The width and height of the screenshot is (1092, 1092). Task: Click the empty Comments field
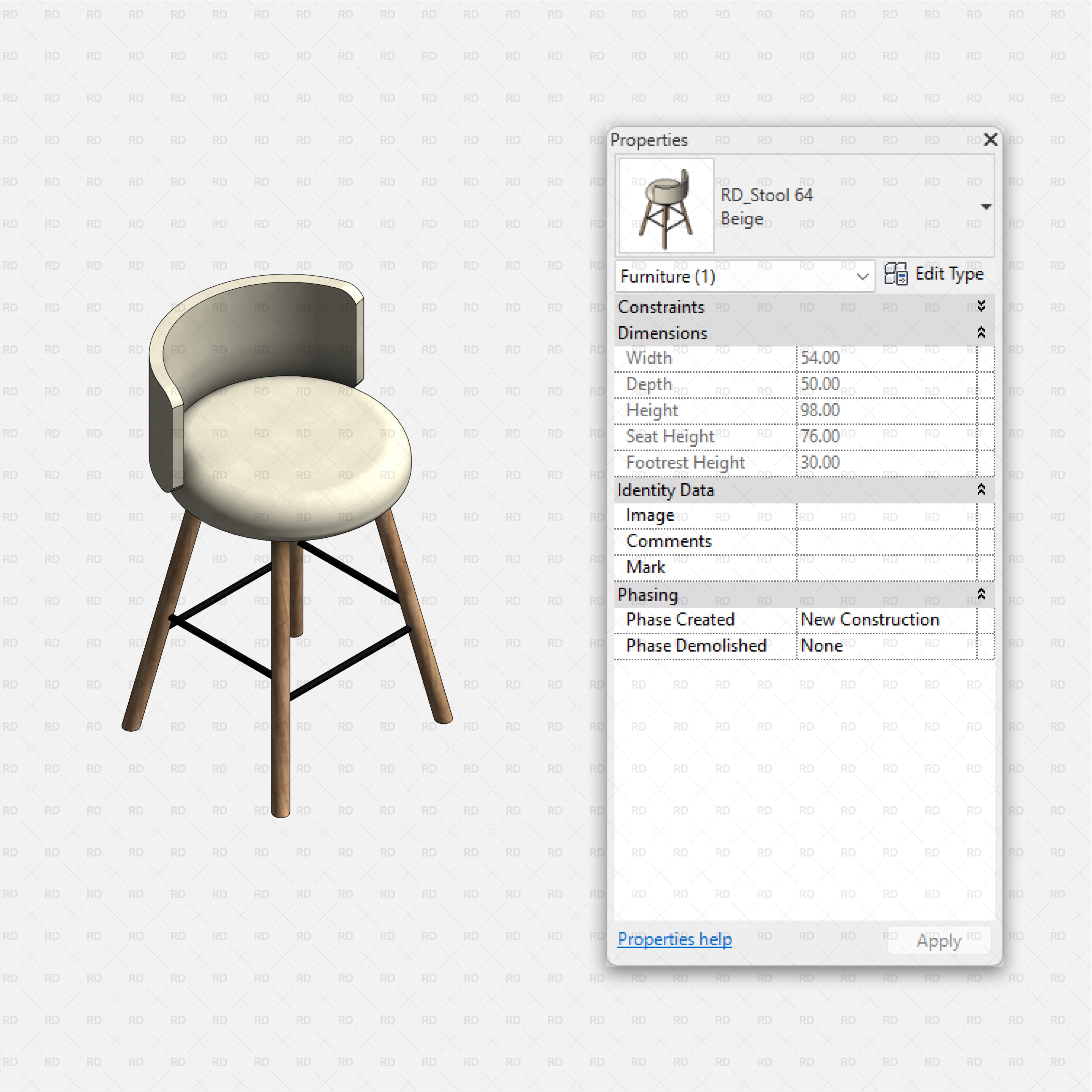[x=887, y=541]
